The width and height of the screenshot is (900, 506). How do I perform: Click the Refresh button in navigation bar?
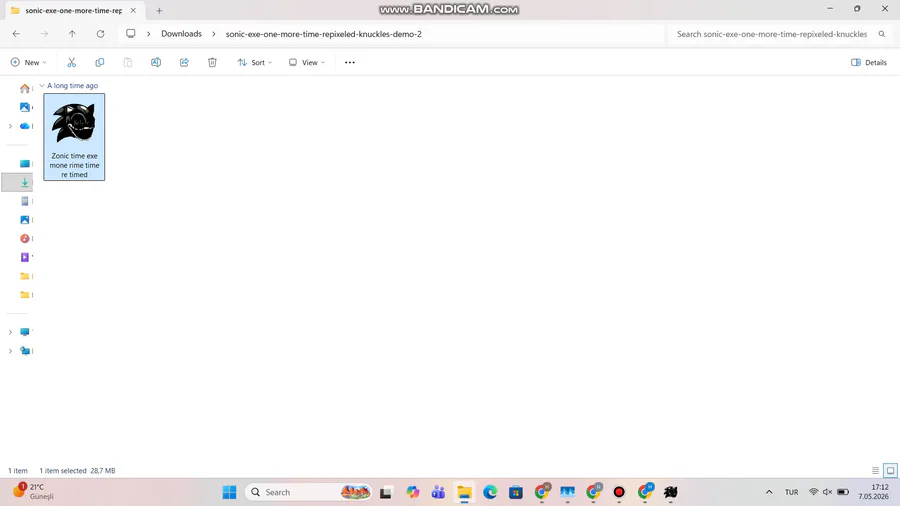(x=100, y=34)
